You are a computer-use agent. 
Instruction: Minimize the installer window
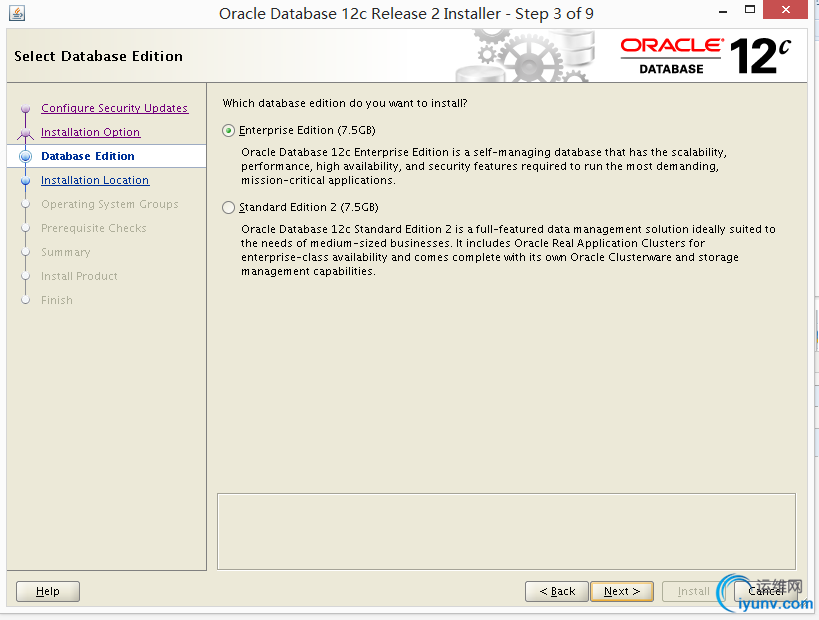click(723, 11)
